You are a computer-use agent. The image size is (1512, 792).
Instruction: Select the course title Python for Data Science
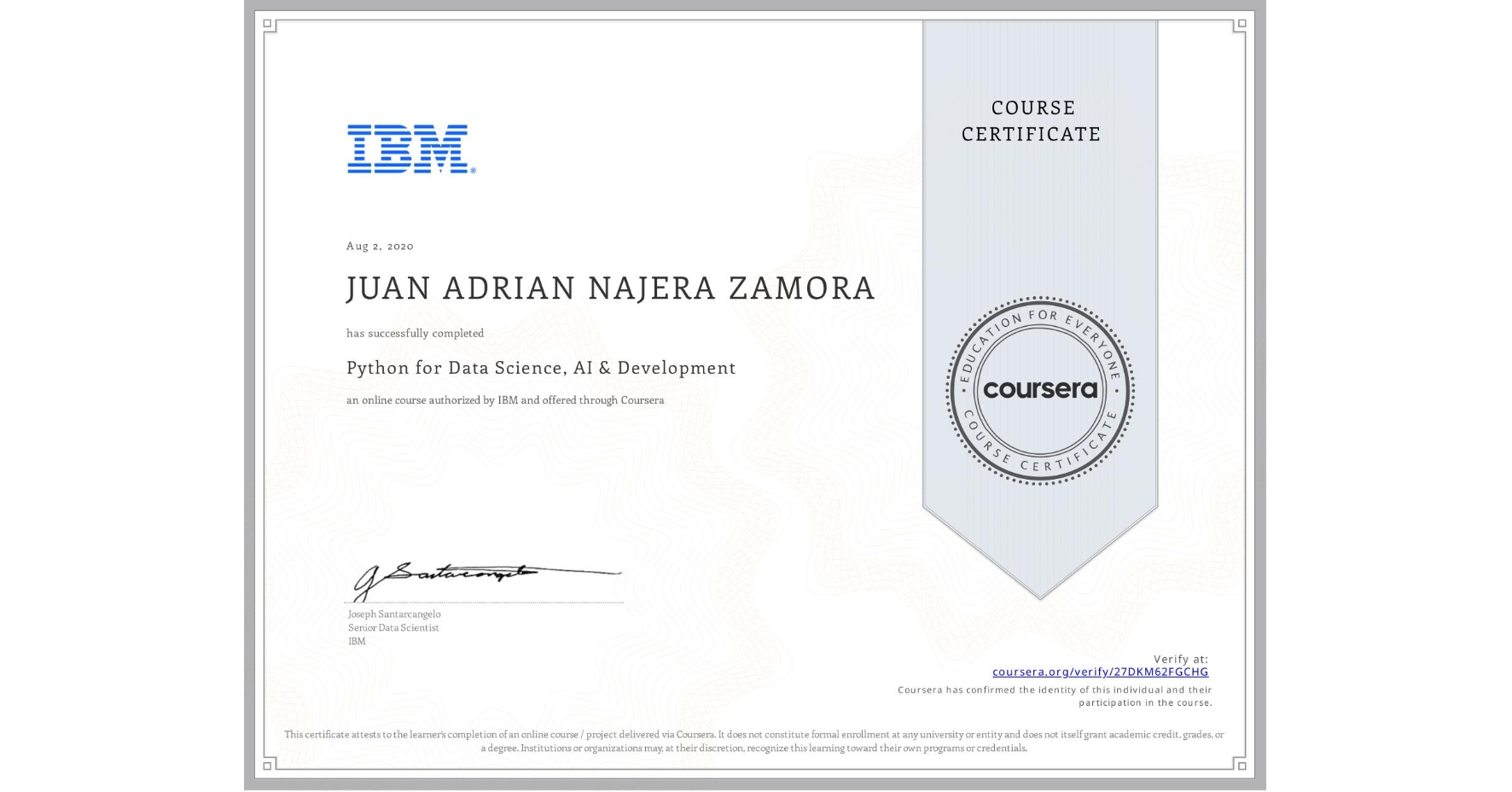coord(541,368)
